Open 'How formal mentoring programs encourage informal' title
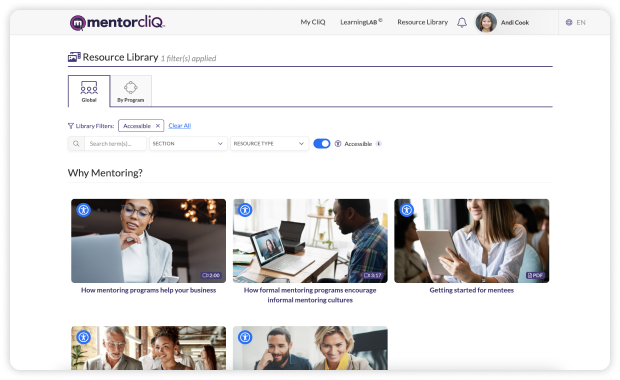The height and width of the screenshot is (380, 620). click(310, 295)
